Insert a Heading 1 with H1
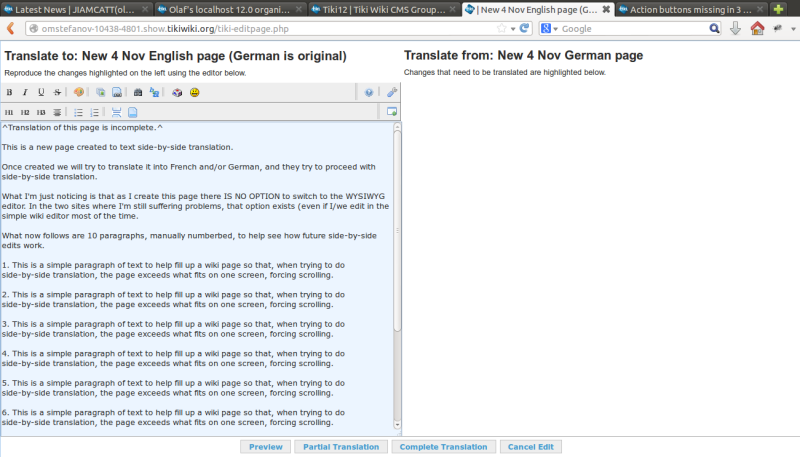 click(9, 112)
